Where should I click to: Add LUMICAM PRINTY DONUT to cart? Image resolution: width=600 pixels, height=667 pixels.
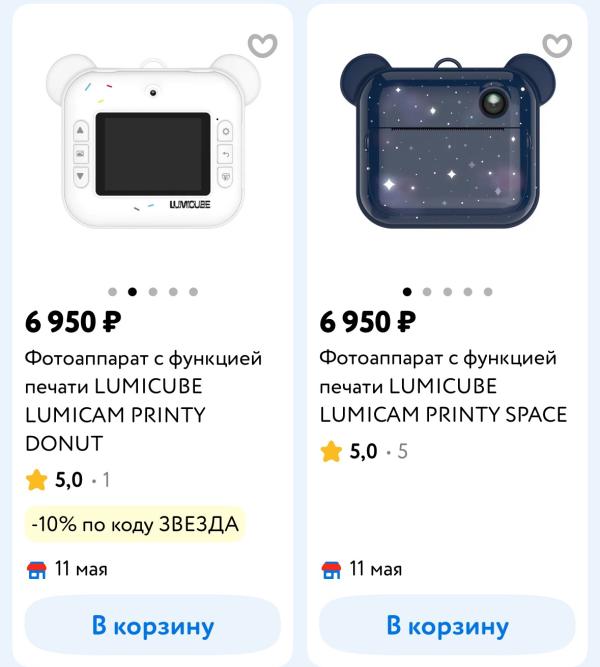coord(152,626)
